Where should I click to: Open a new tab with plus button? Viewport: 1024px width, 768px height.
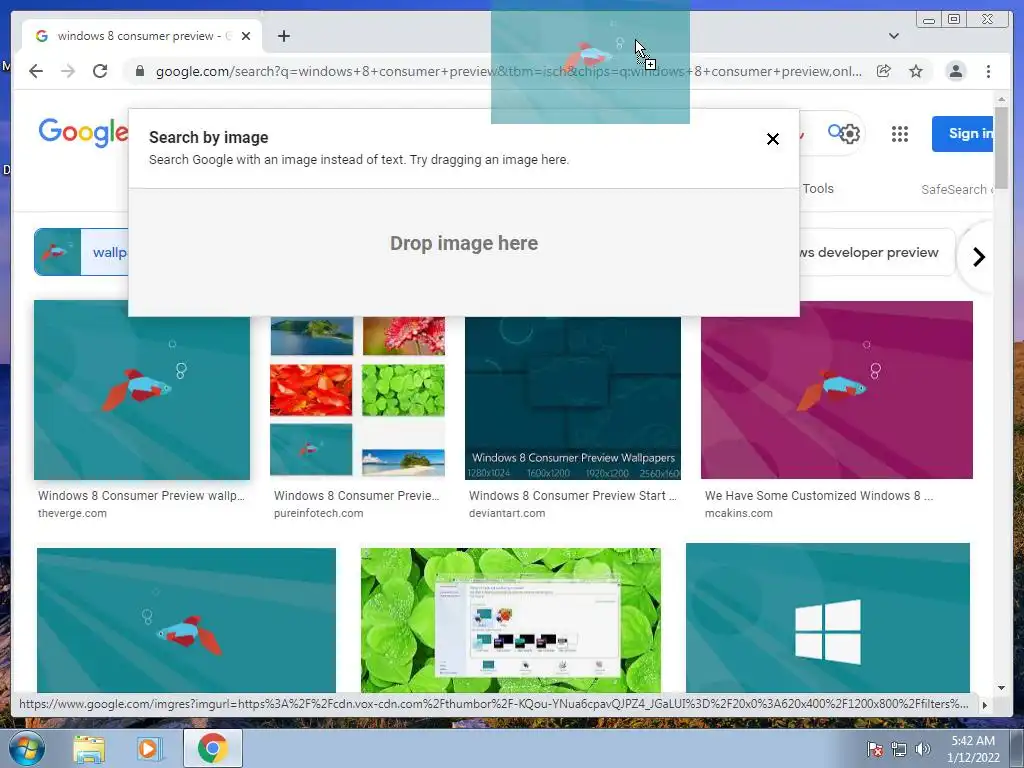(283, 36)
